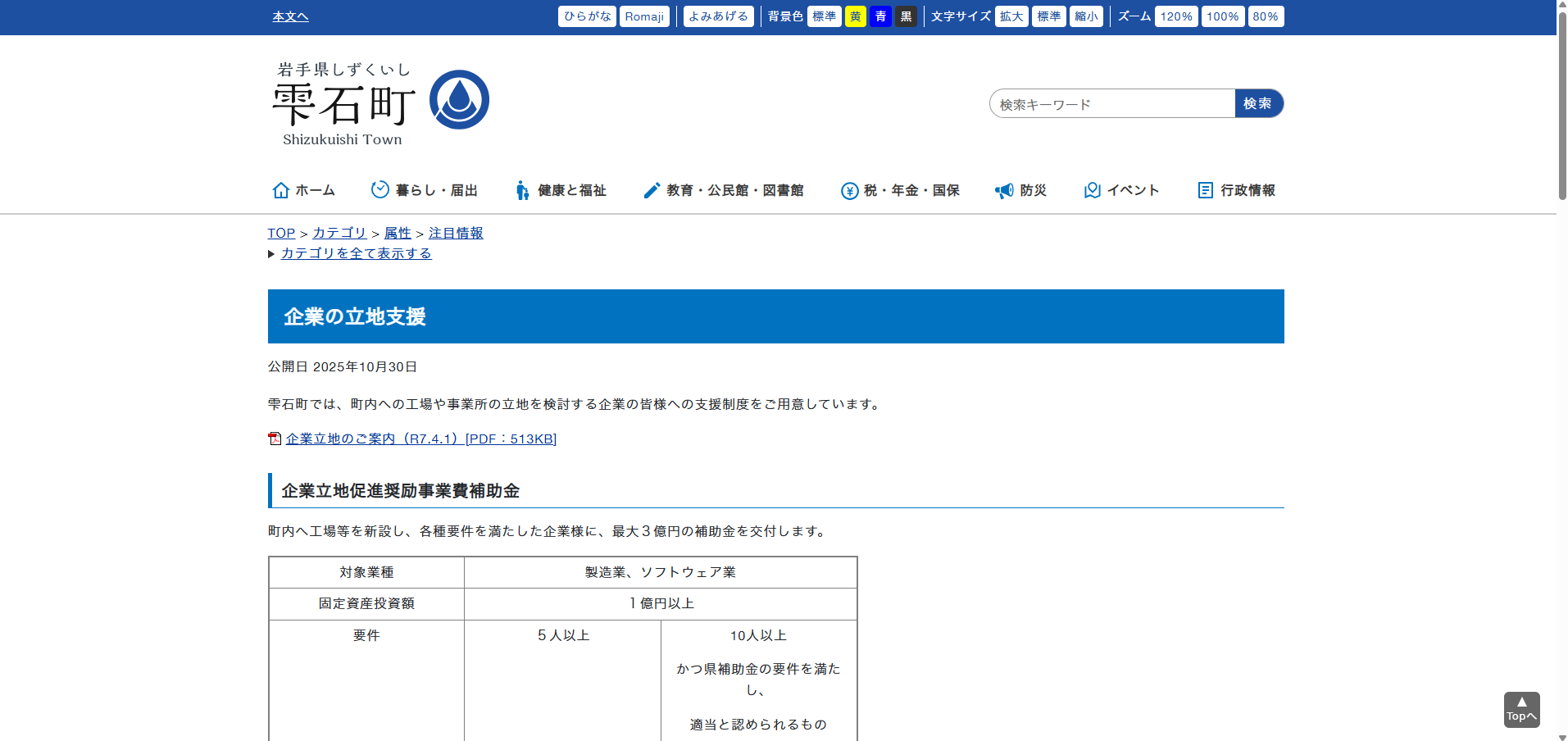Set zoom to 80%
The height and width of the screenshot is (741, 1568).
[1266, 16]
